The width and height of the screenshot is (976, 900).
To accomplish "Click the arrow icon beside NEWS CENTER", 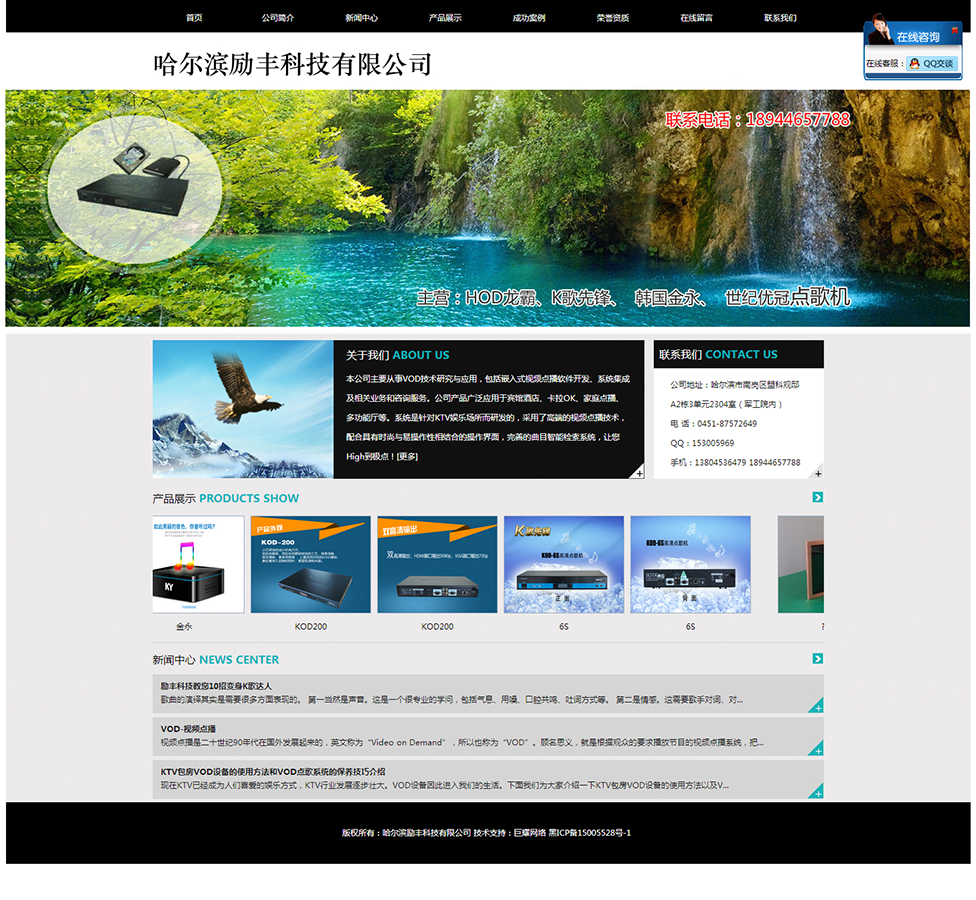I will point(817,658).
